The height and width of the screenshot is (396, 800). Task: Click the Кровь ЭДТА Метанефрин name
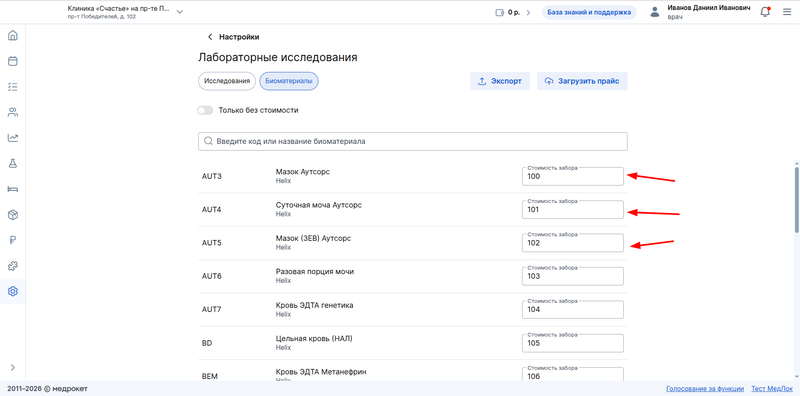pyautogui.click(x=321, y=372)
